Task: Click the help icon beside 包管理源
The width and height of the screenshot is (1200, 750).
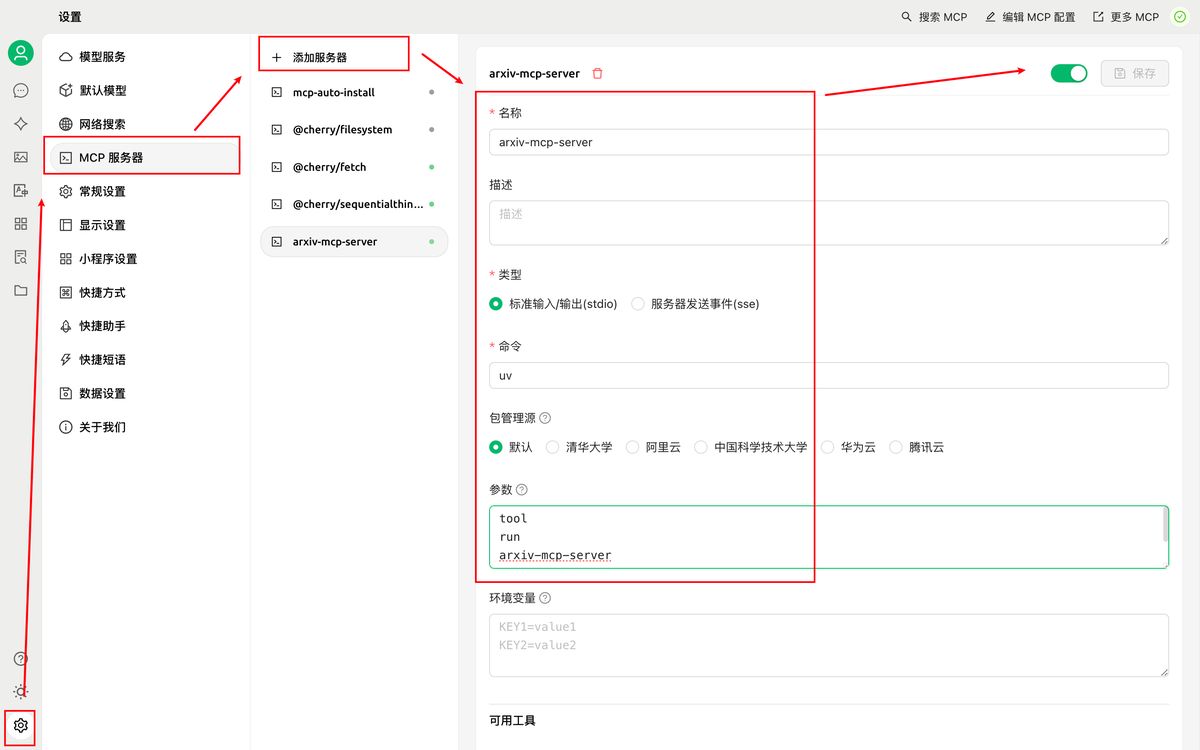Action: tap(545, 418)
